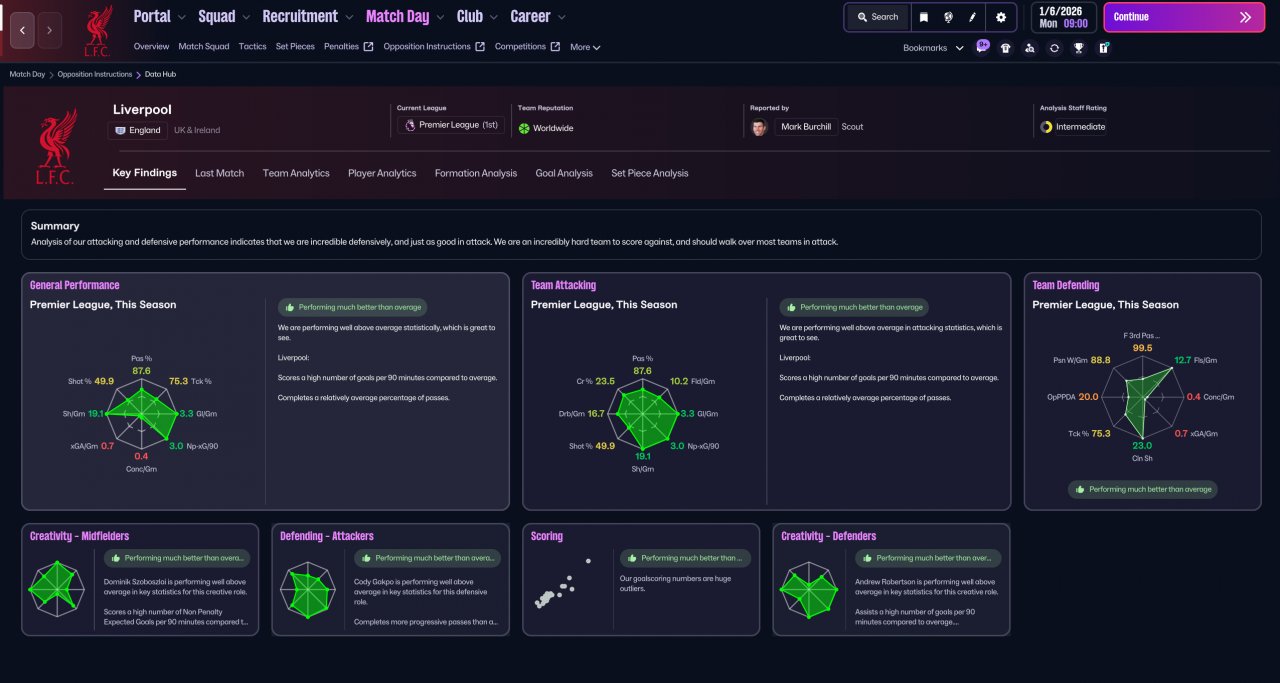This screenshot has height=683, width=1280.
Task: Open the Creativity - Defenders card title
Action: pos(828,536)
